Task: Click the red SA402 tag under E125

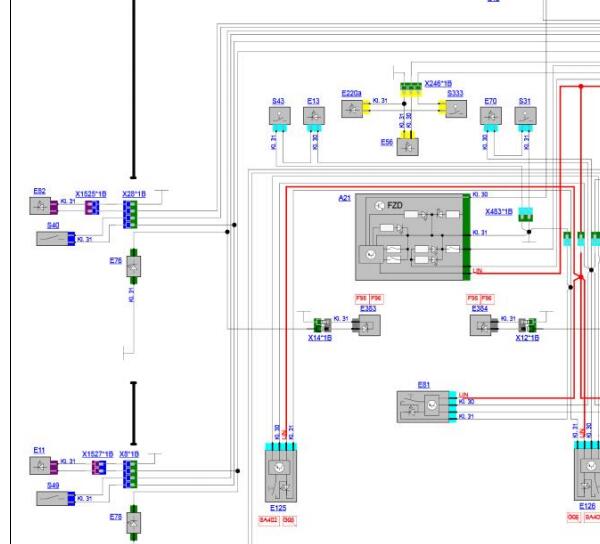Action: [269, 520]
